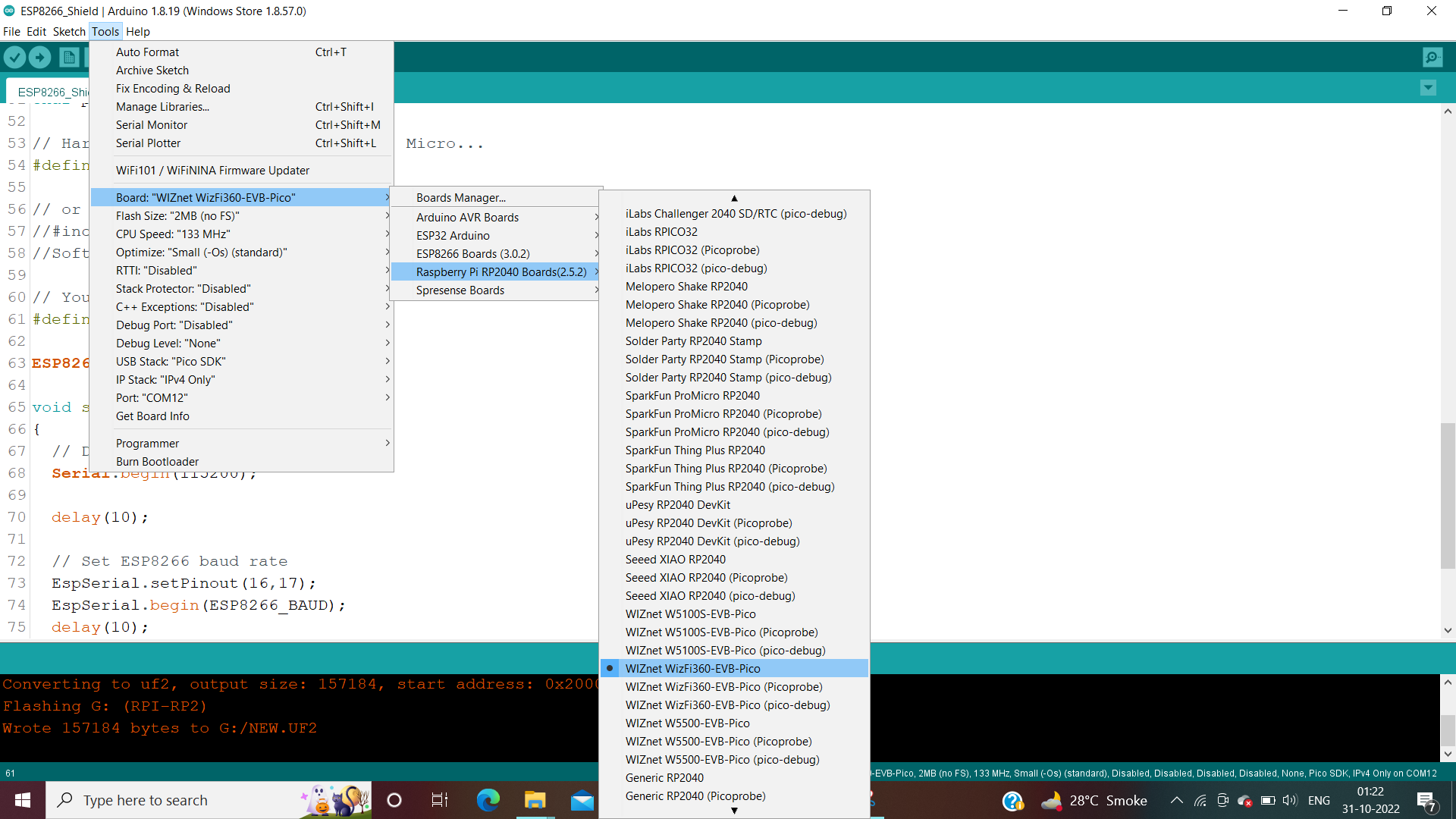The height and width of the screenshot is (819, 1456).
Task: Open Microsoft Edge from taskbar
Action: [x=488, y=800]
